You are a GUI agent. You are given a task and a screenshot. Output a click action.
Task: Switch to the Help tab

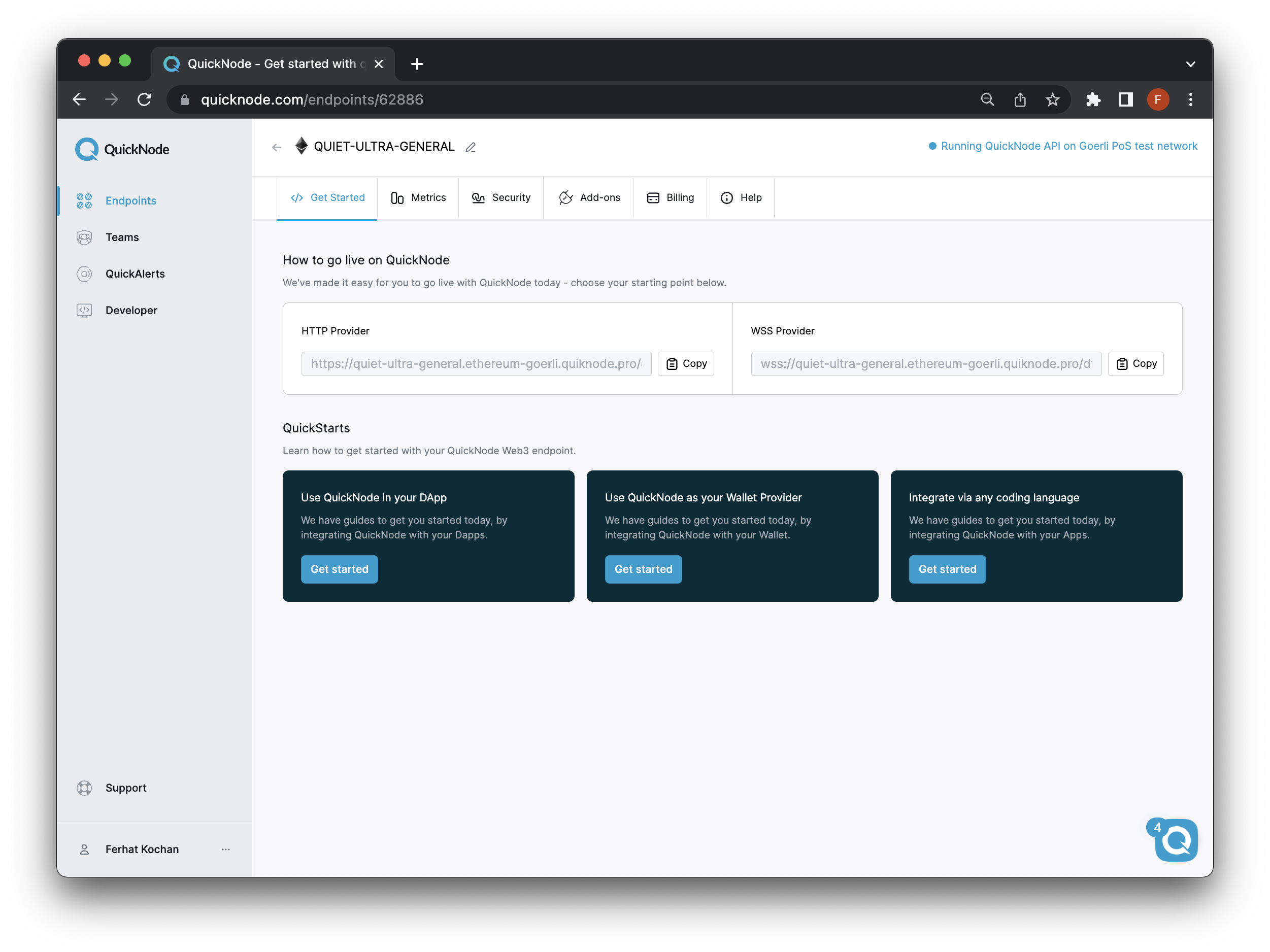click(741, 197)
